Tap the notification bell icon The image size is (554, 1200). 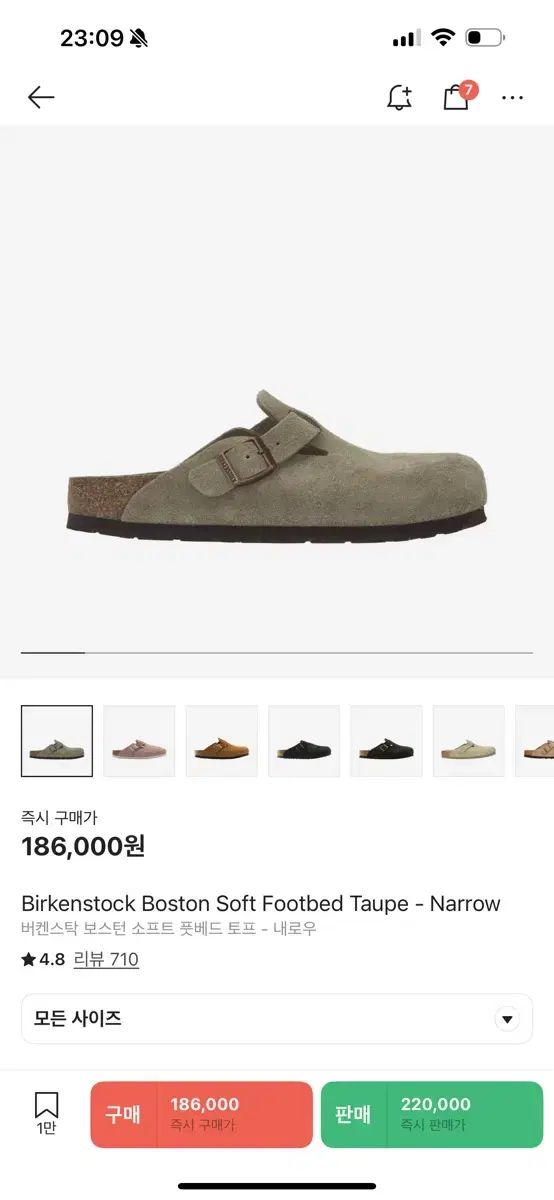click(x=399, y=97)
